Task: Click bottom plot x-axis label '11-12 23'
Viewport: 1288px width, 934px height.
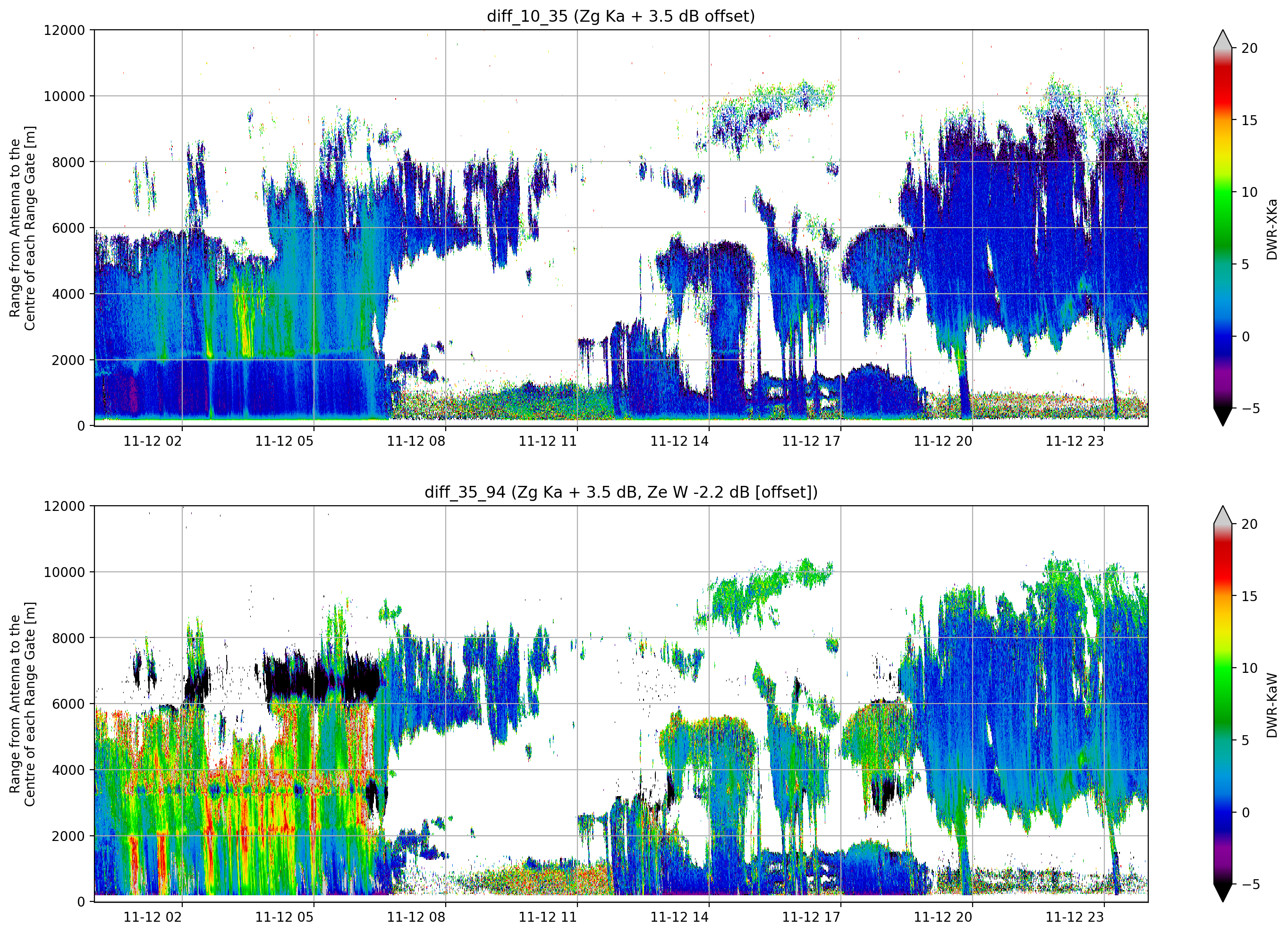Action: tap(1075, 917)
